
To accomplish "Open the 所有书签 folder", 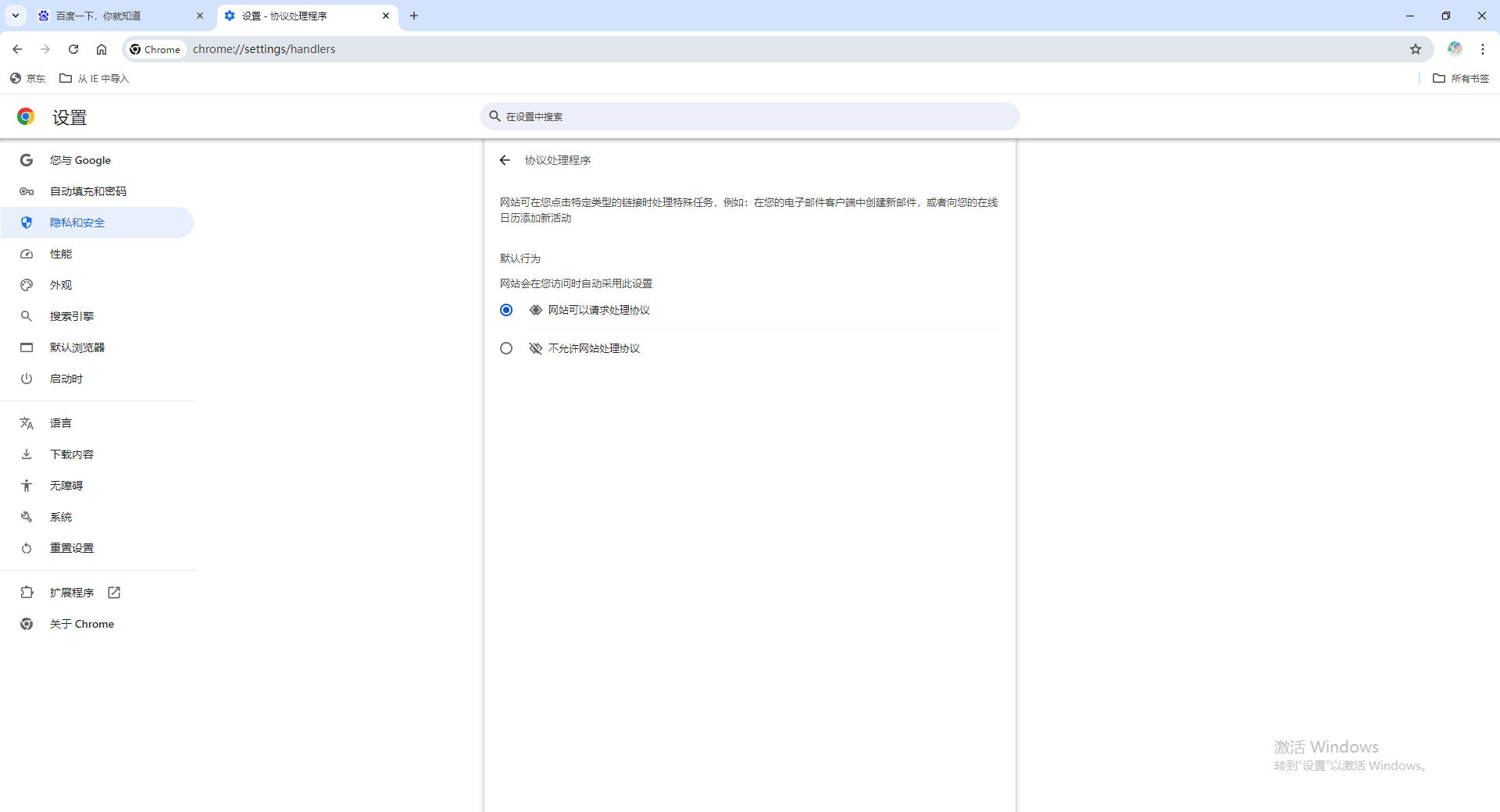I will (x=1462, y=78).
